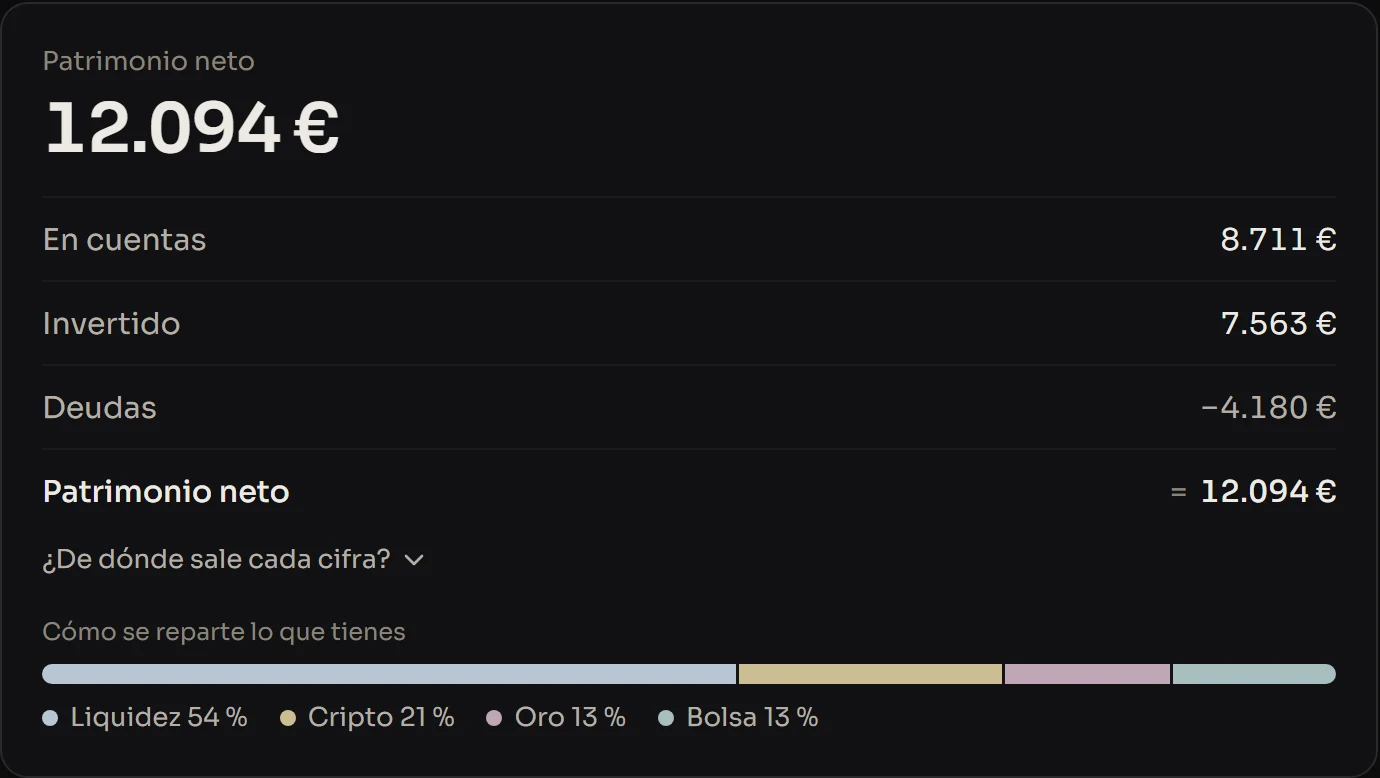
Task: Click the Liquidez 54 % legend label
Action: [x=159, y=717]
